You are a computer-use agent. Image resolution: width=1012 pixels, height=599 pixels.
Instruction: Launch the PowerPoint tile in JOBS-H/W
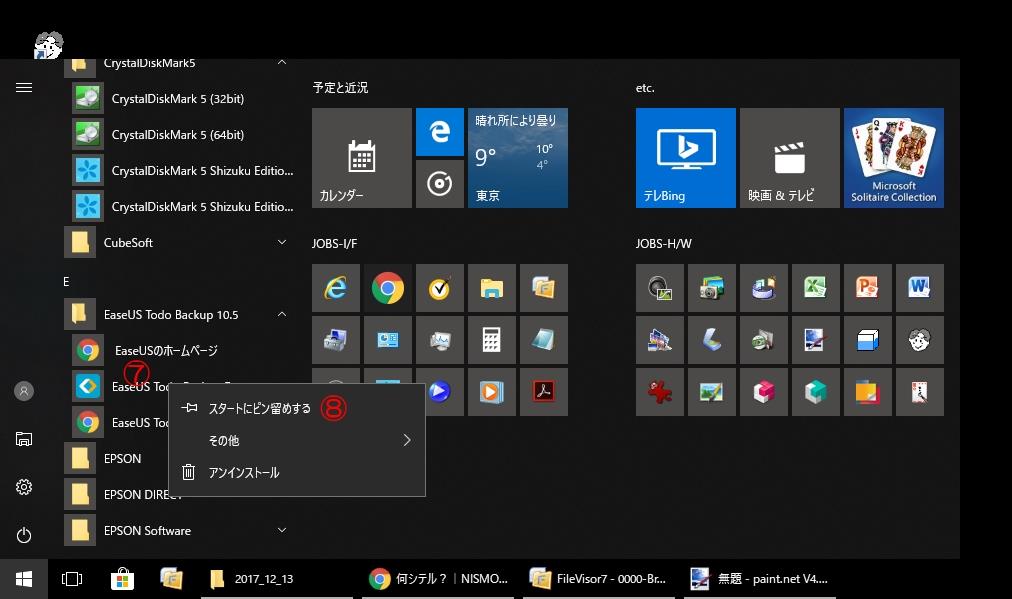tap(868, 288)
